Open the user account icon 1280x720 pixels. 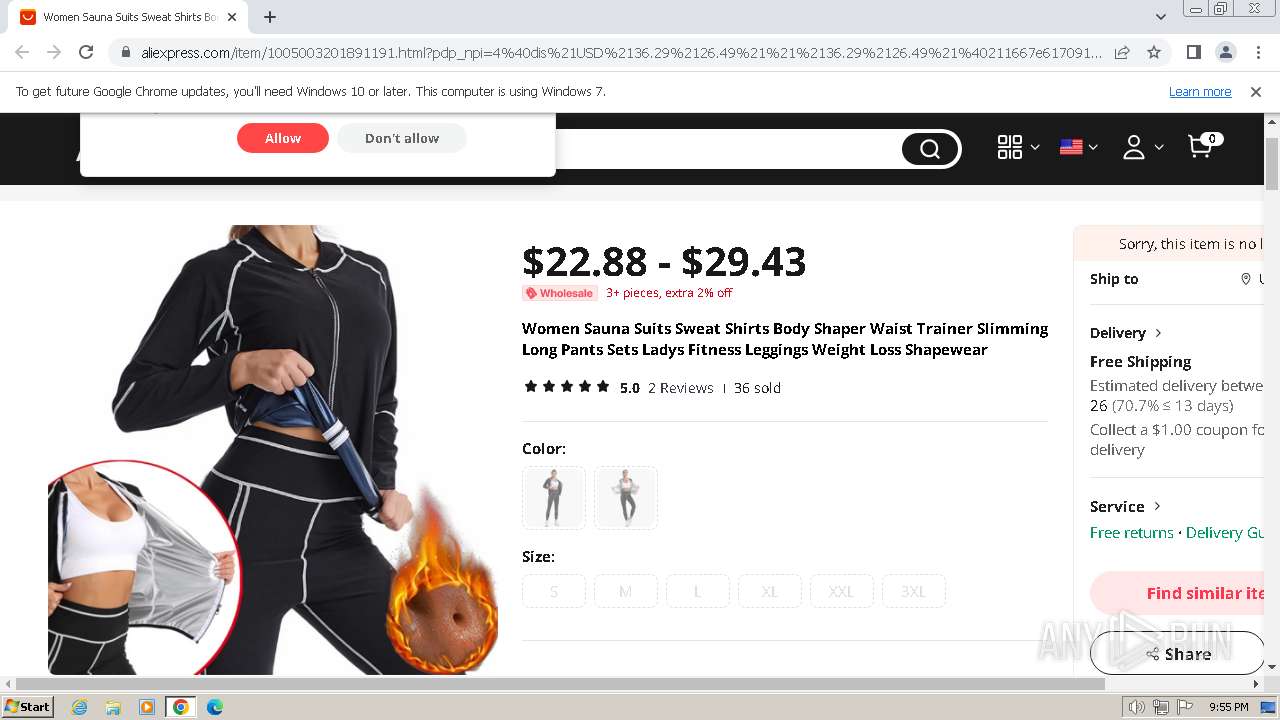coord(1133,148)
